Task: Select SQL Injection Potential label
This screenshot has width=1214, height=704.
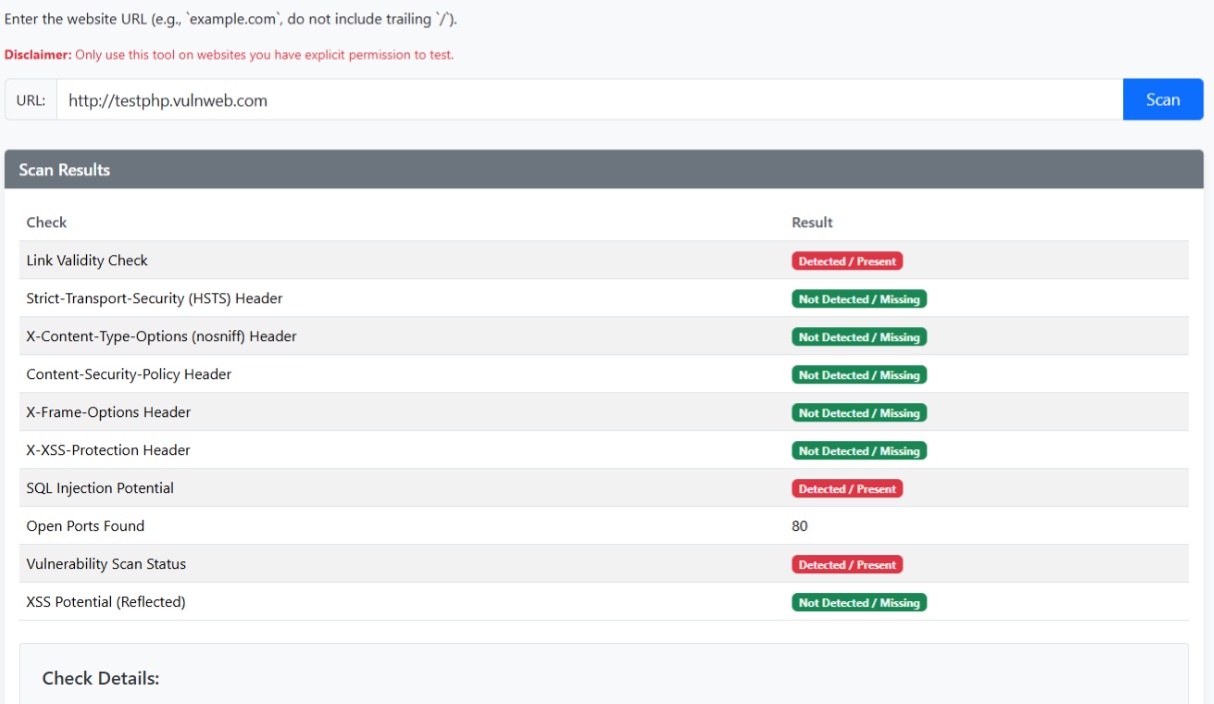Action: [x=100, y=488]
